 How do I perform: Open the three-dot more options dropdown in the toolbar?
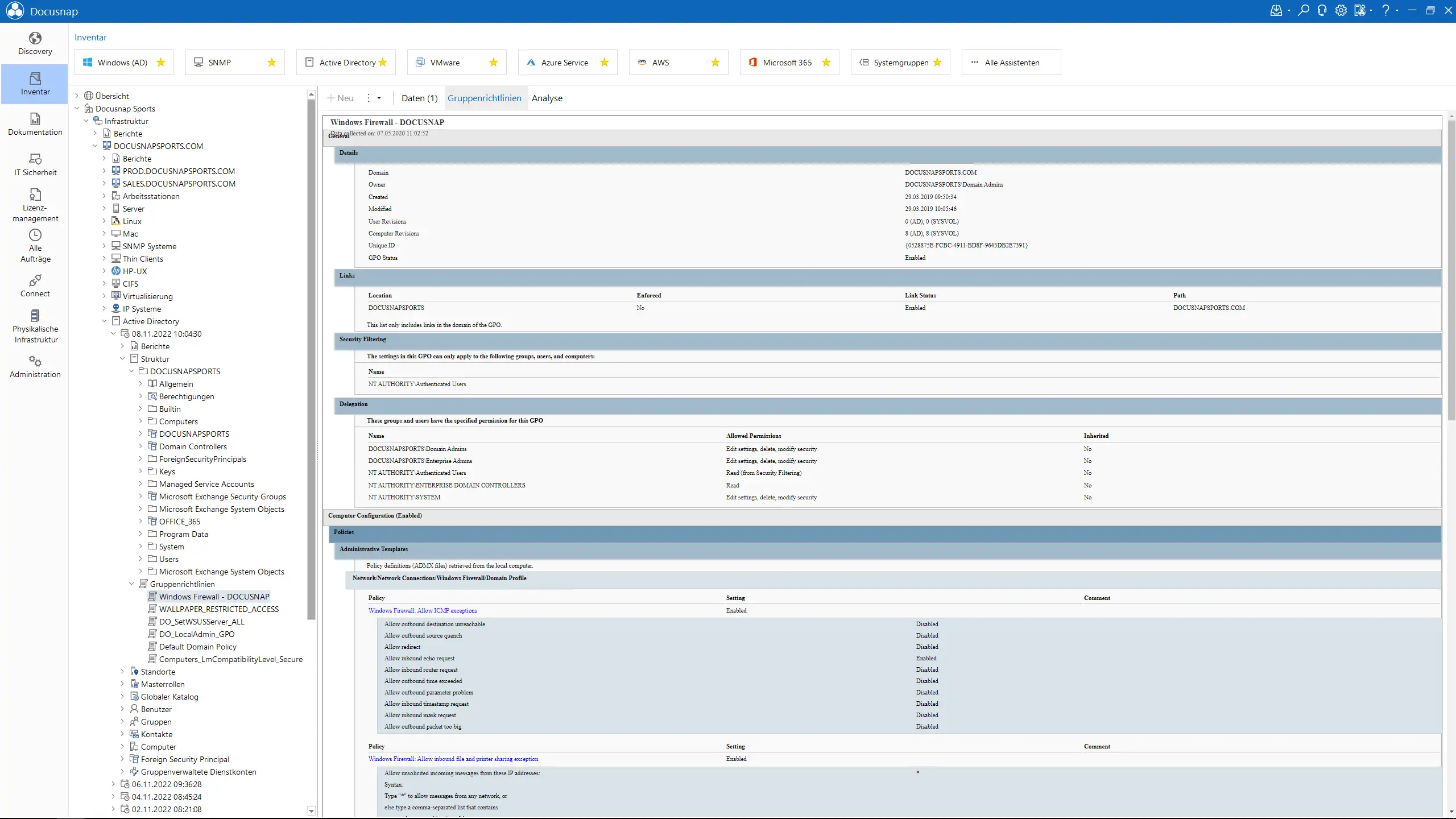[x=373, y=98]
